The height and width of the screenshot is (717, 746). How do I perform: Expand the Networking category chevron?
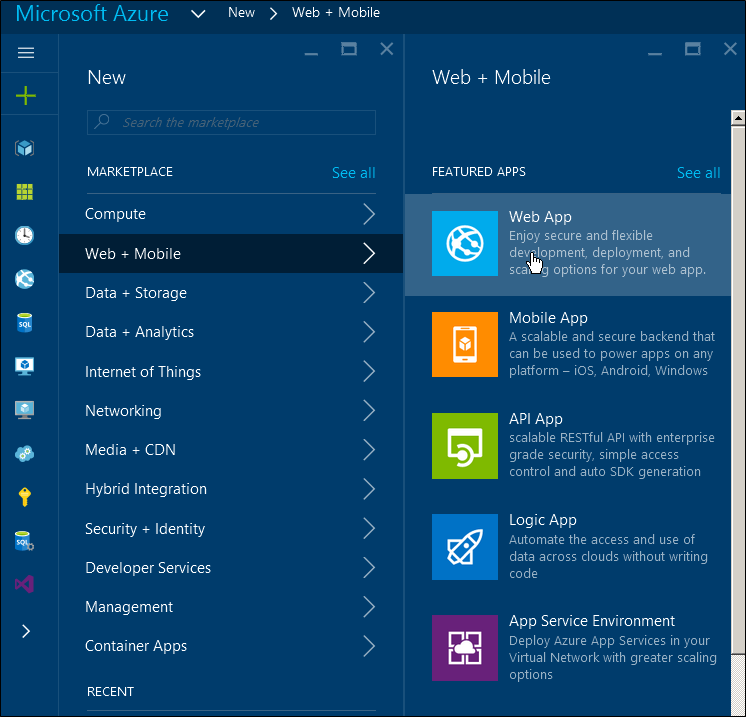[x=369, y=411]
